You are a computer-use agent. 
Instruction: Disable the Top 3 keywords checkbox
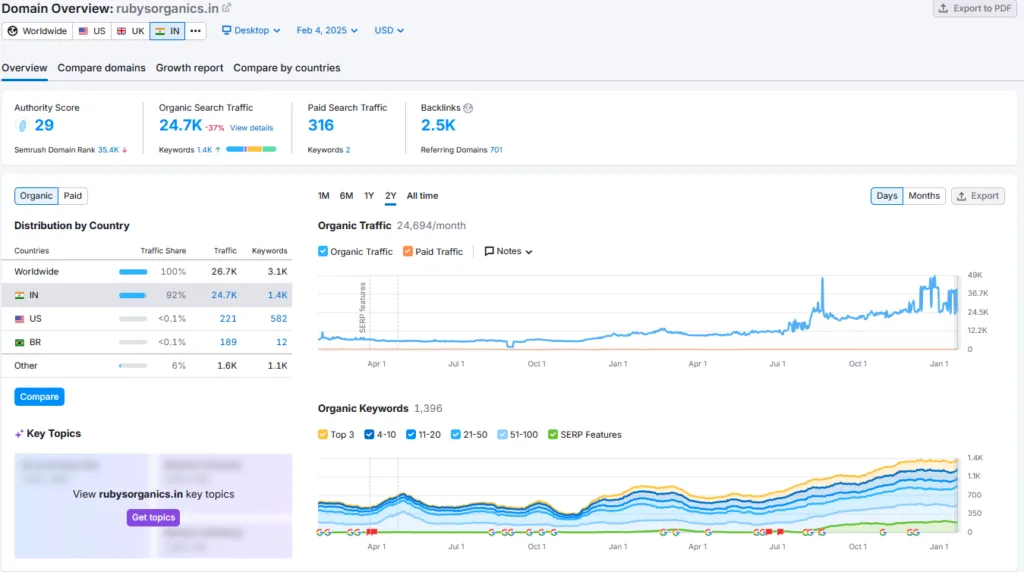click(x=323, y=434)
